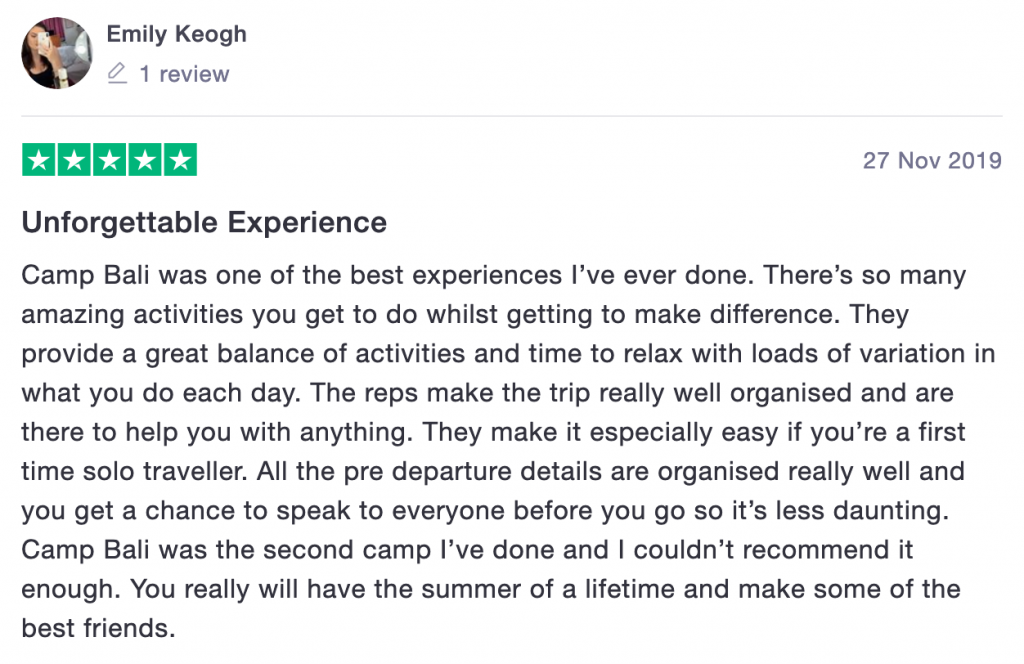The image size is (1024, 664).
Task: Click the second green rating star
Action: point(74,160)
